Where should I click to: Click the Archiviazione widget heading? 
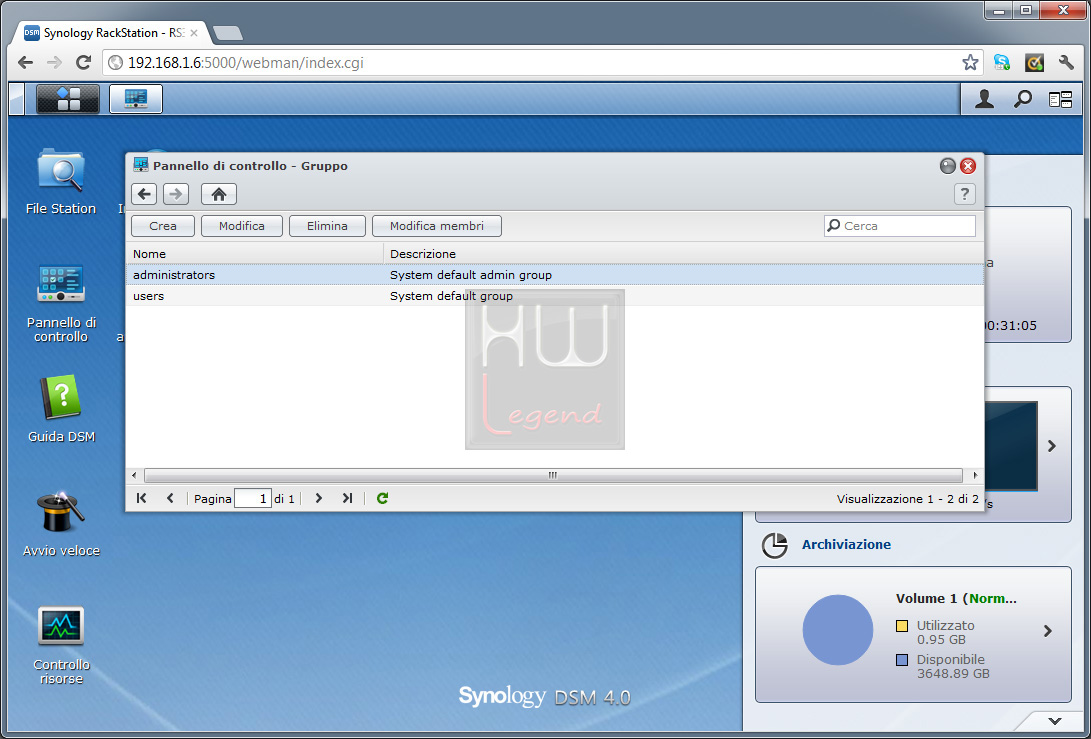[846, 544]
